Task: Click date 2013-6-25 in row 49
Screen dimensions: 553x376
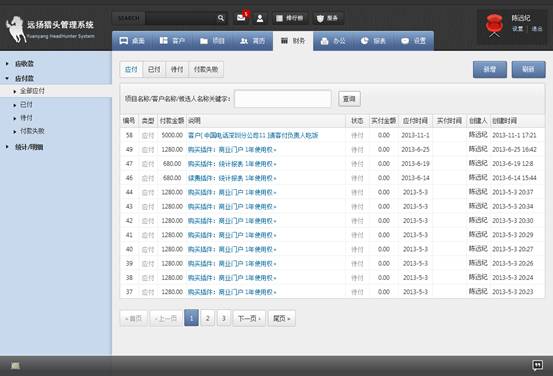Action: [415, 150]
